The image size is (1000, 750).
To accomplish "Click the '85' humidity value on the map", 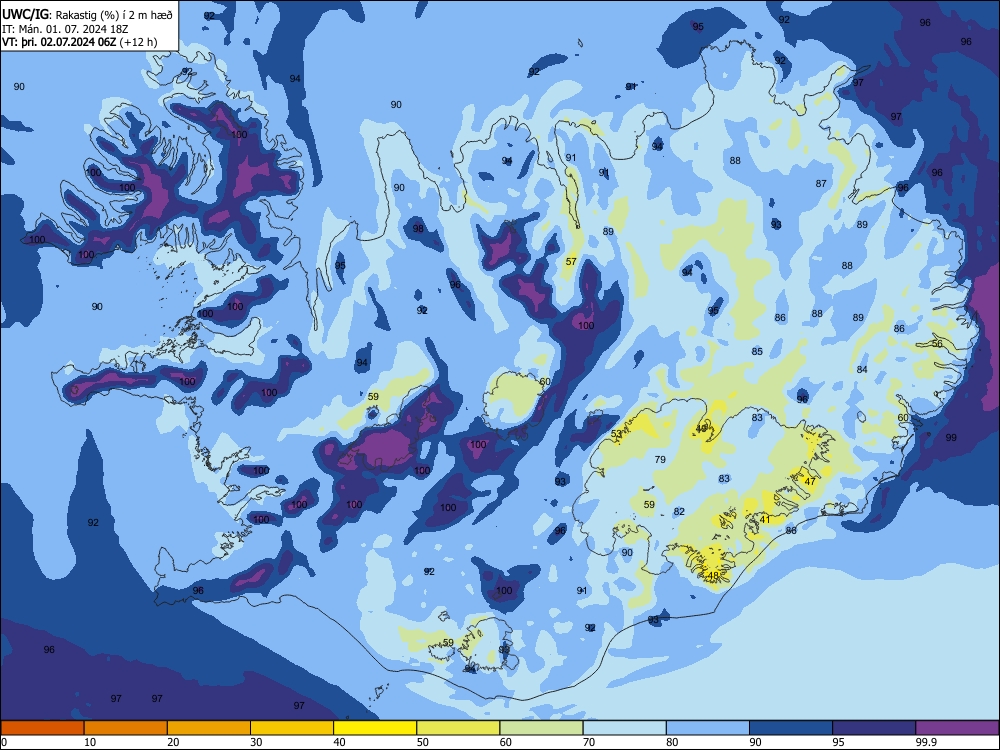I will tap(757, 351).
